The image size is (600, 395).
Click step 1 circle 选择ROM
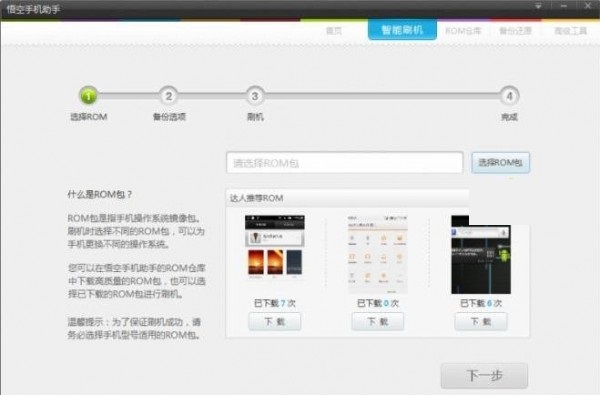click(x=88, y=96)
